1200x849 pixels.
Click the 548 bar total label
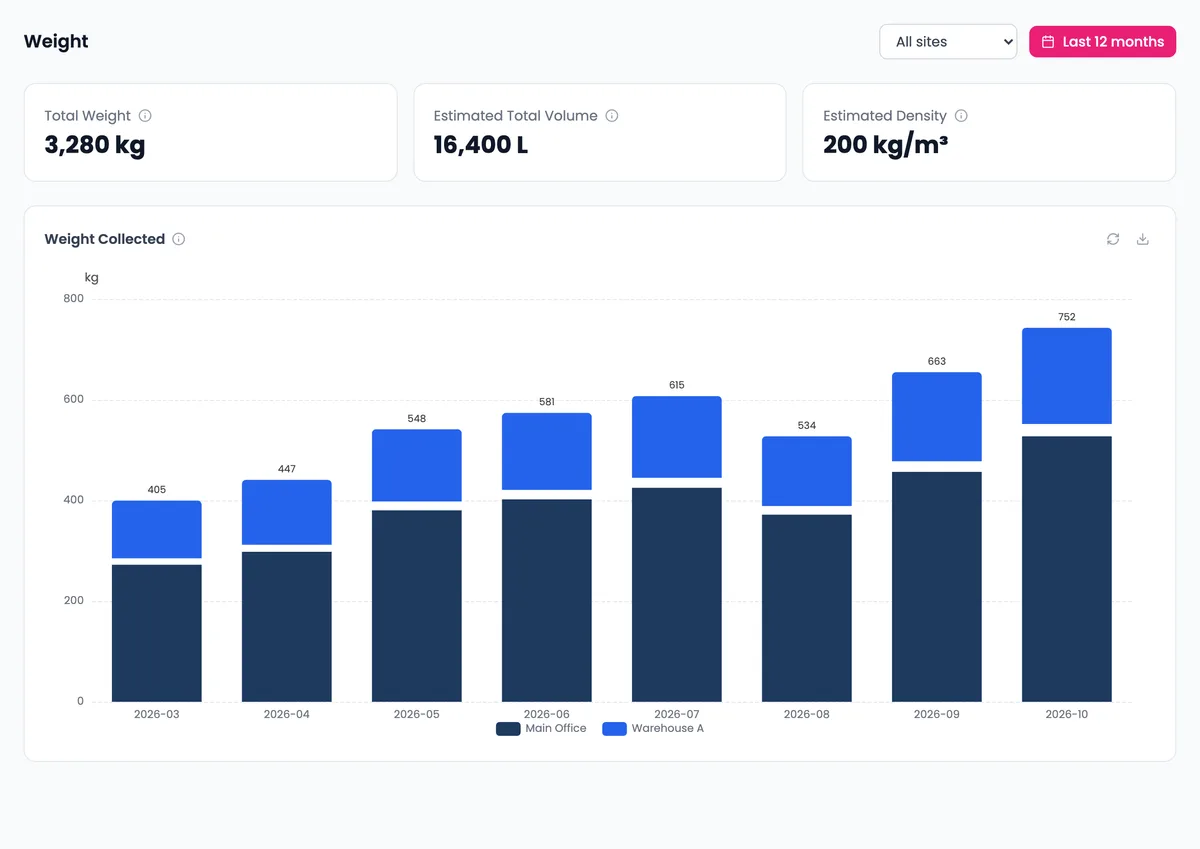click(x=417, y=418)
